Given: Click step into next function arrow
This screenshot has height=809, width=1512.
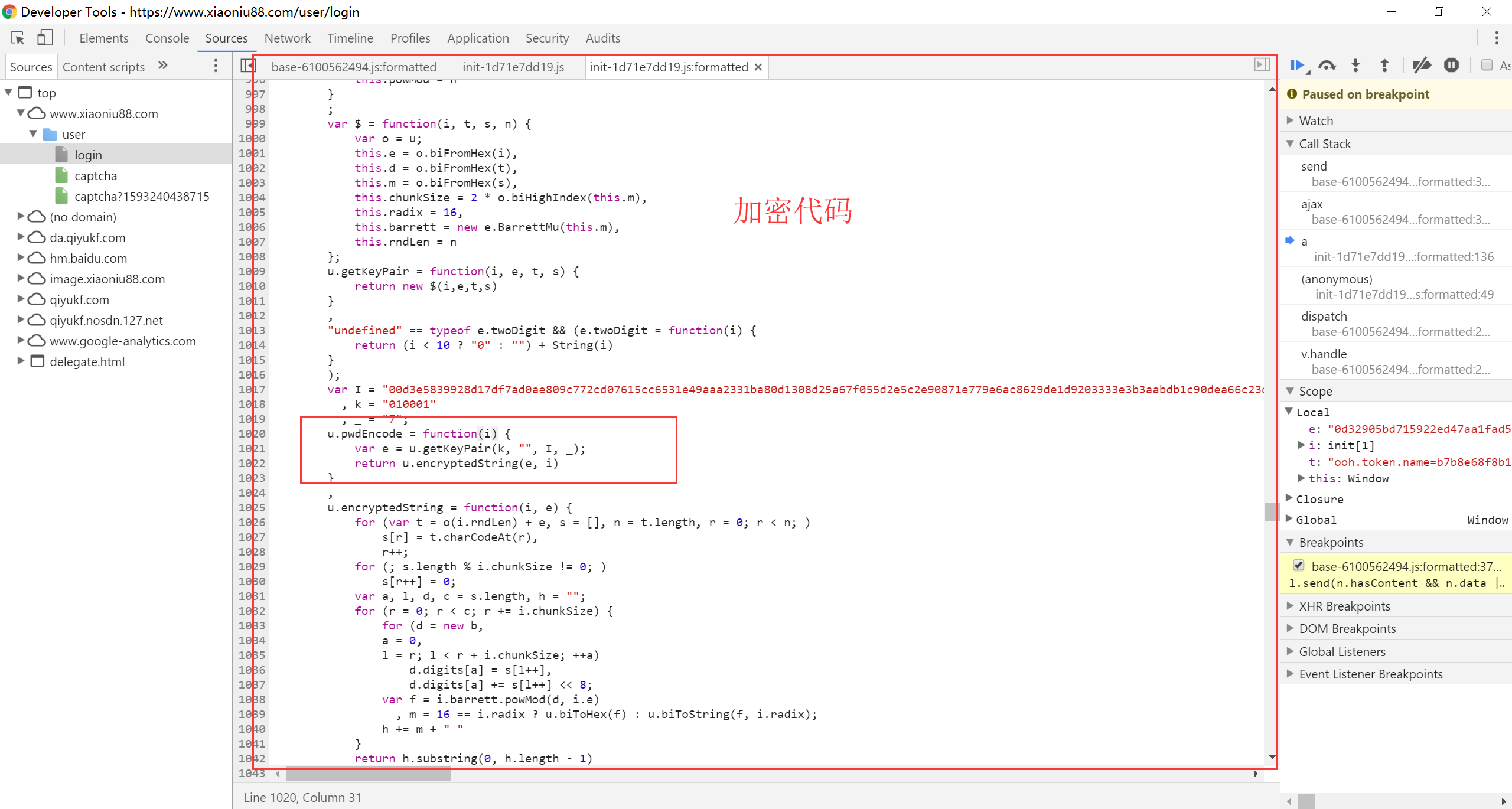Looking at the screenshot, I should click(1355, 66).
